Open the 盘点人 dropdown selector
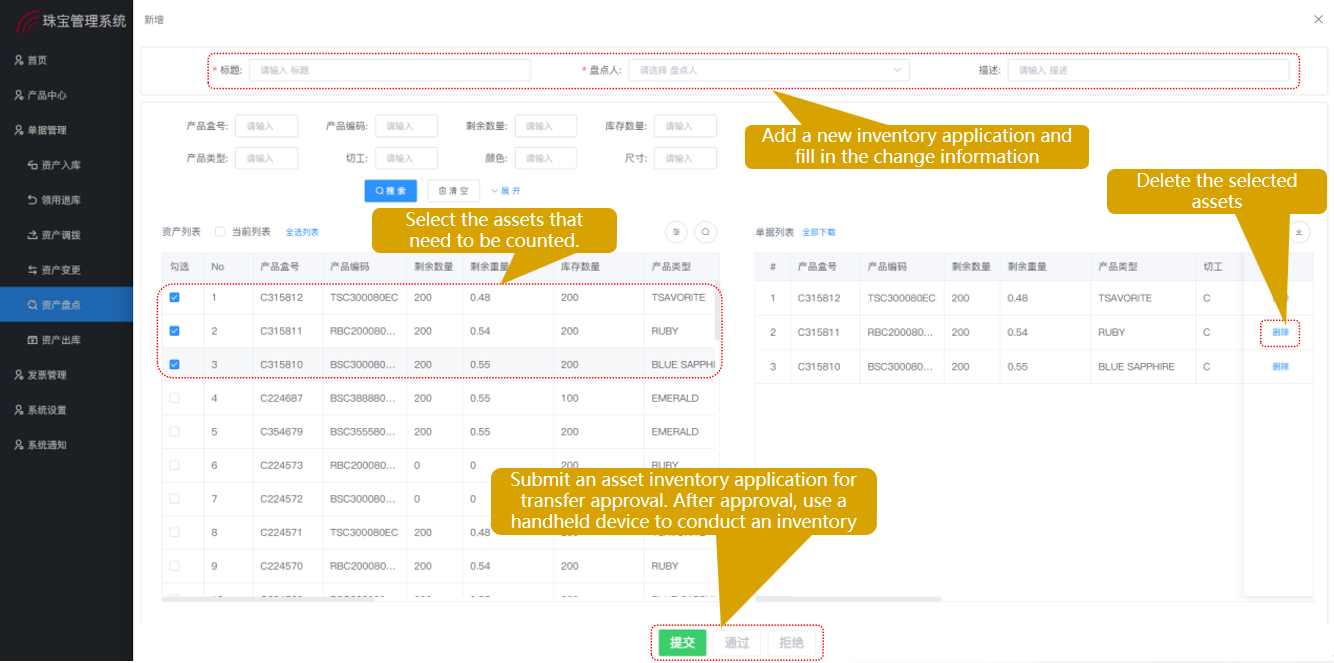Image resolution: width=1334 pixels, height=663 pixels. pyautogui.click(x=768, y=70)
